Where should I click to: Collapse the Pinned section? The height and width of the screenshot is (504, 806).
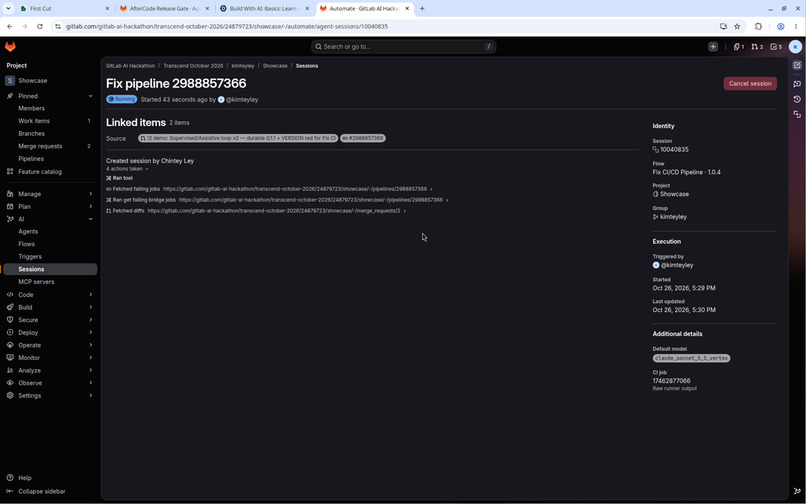pyautogui.click(x=90, y=96)
